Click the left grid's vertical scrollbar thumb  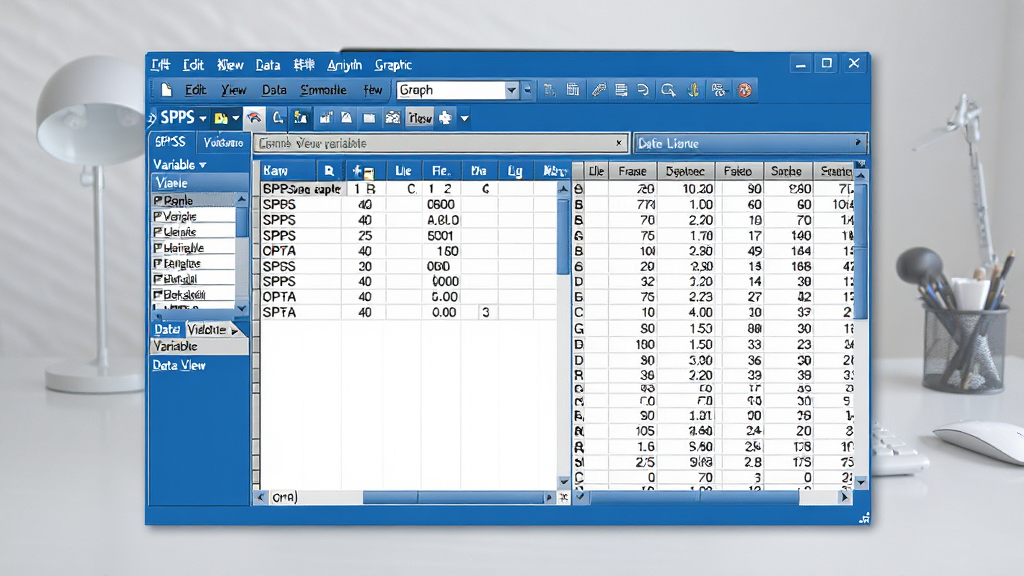(564, 235)
